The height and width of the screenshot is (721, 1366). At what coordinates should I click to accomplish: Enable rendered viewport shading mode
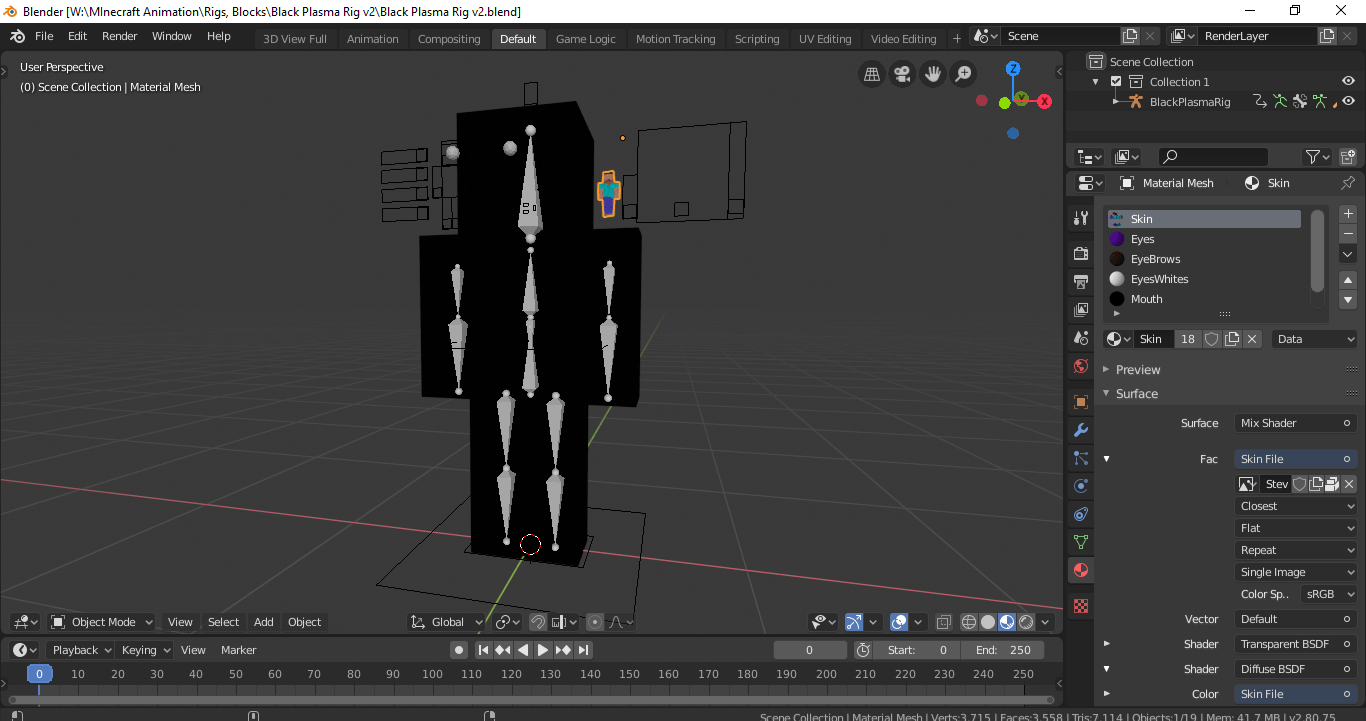pyautogui.click(x=1025, y=622)
